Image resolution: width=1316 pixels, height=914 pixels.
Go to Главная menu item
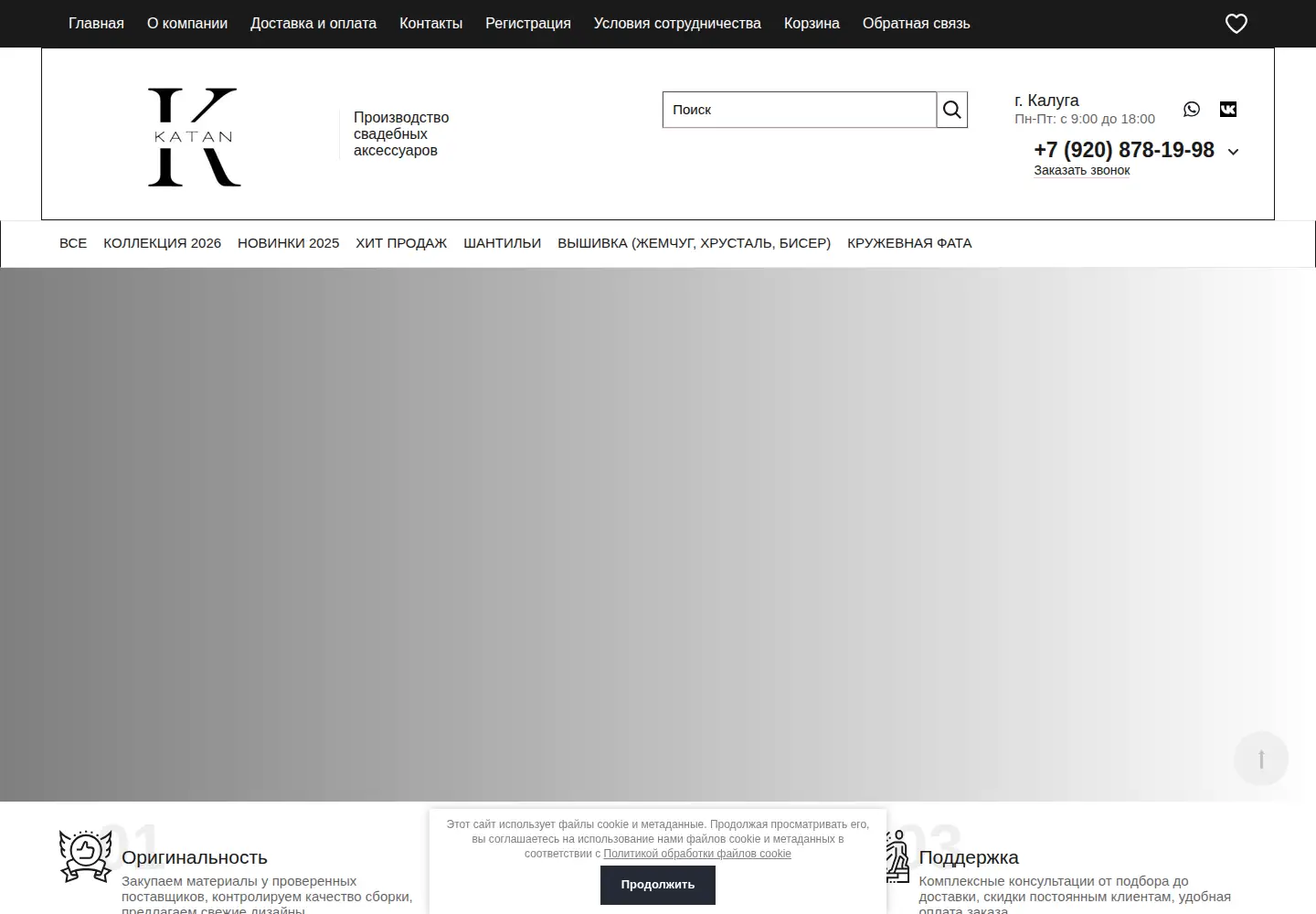click(96, 24)
